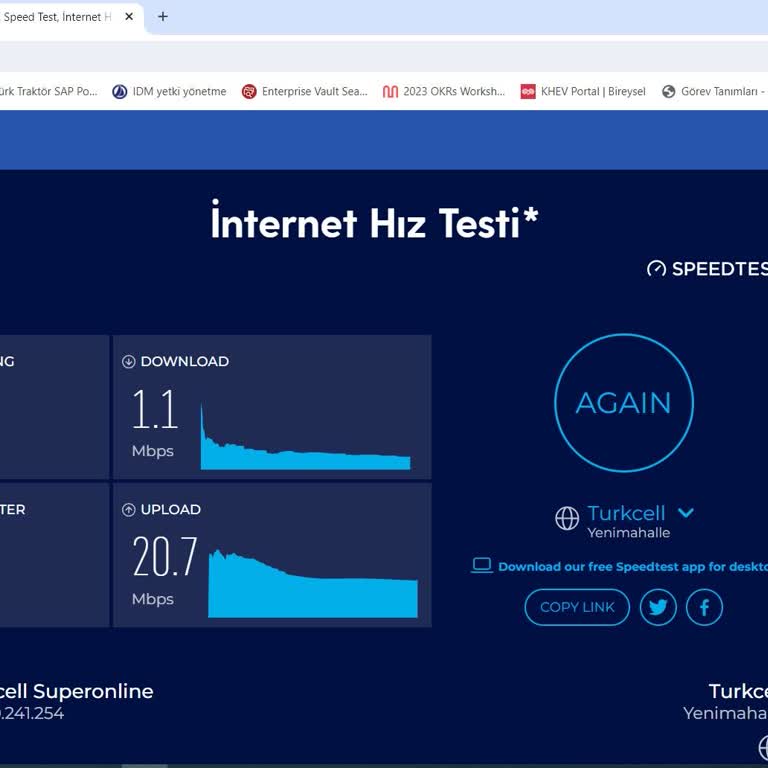Open the Türk Traktör SAP Portal bookmark

pyautogui.click(x=48, y=92)
